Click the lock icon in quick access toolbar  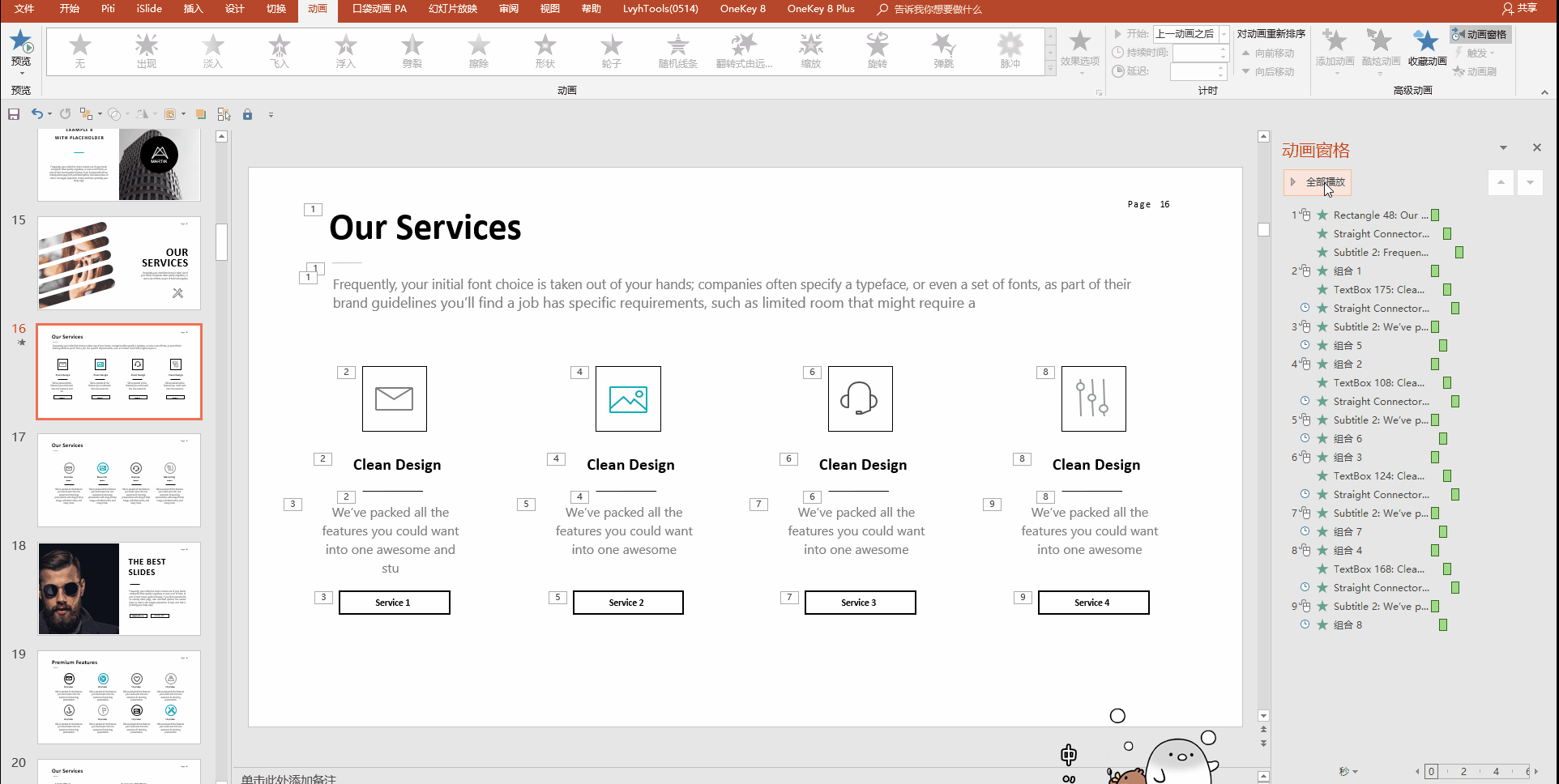248,114
